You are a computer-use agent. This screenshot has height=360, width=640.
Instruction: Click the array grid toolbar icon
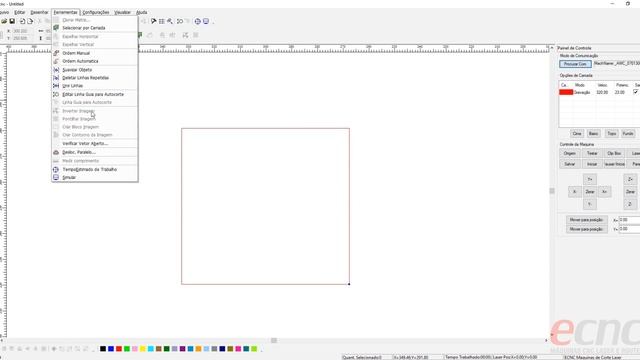coord(162,21)
